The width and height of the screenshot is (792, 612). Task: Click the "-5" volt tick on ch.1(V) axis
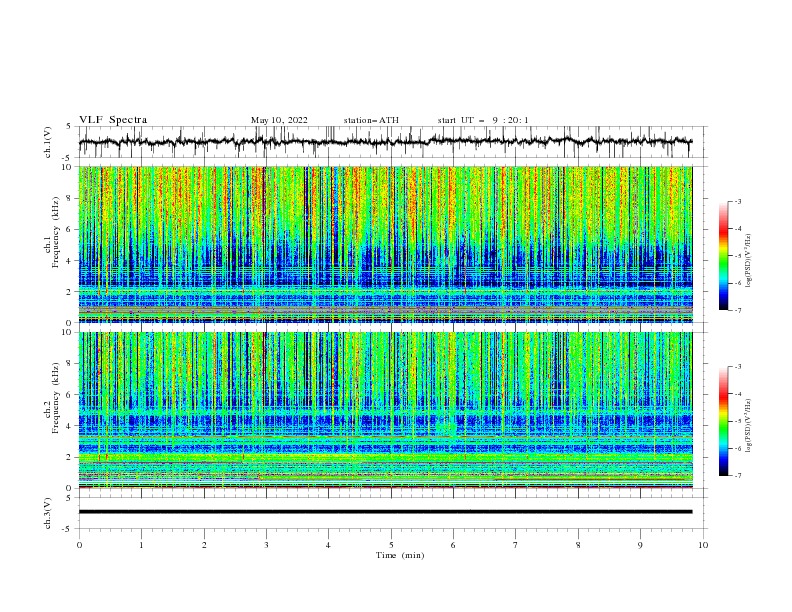pos(68,158)
